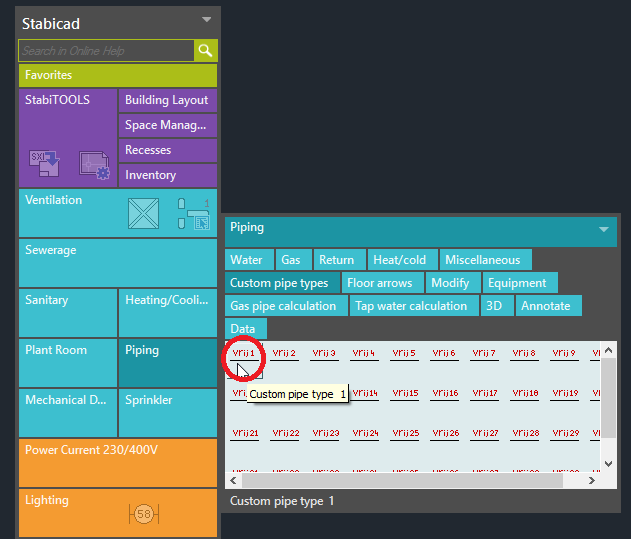Viewport: 631px width, 539px height.
Task: Select the Vrij 5 pipe type icon
Action: pos(404,354)
